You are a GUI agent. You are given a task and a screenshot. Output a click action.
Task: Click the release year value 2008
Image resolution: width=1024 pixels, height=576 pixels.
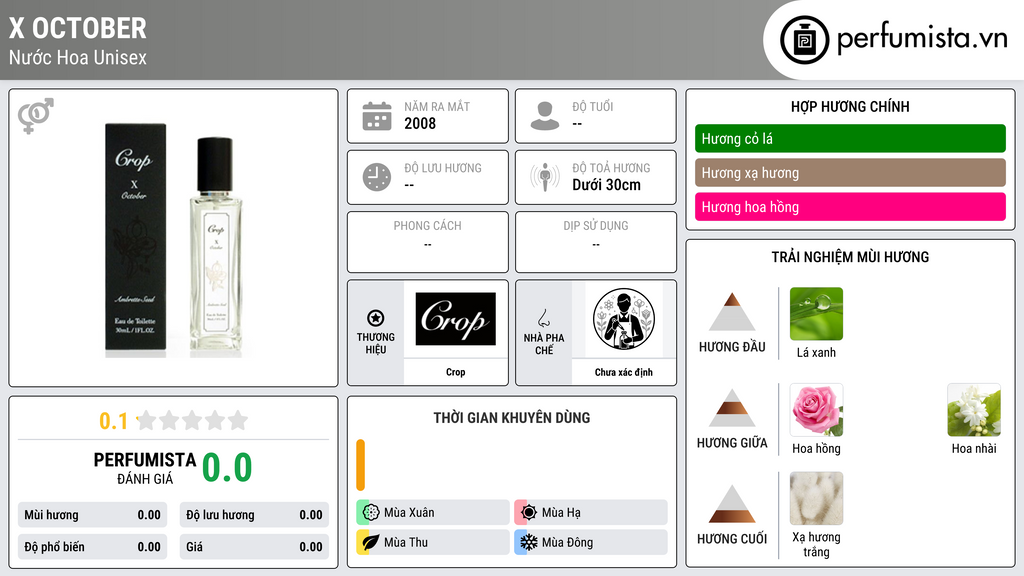[420, 123]
